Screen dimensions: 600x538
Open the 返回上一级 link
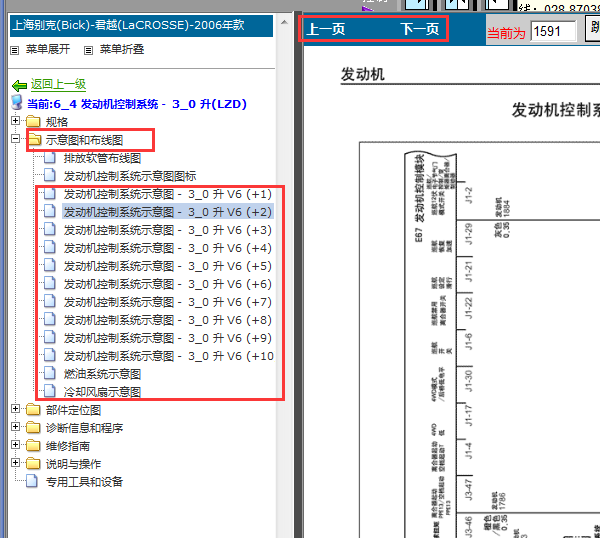[x=59, y=84]
